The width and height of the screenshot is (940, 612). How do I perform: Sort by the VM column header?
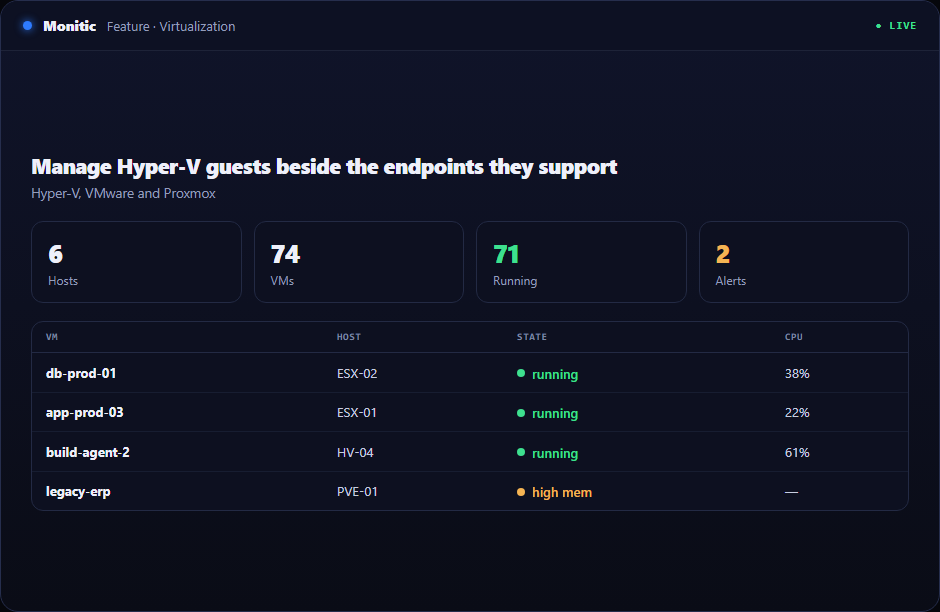pos(52,337)
